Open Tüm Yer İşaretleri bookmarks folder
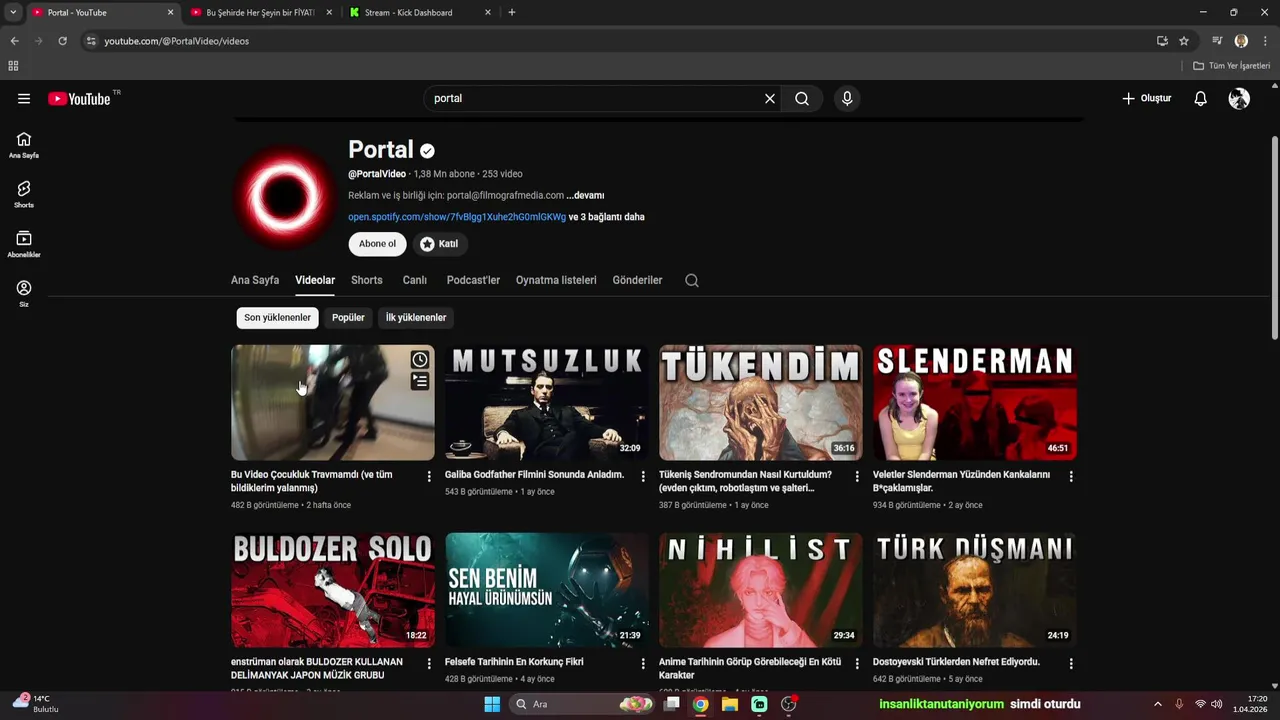The width and height of the screenshot is (1280, 720). pos(1232,66)
